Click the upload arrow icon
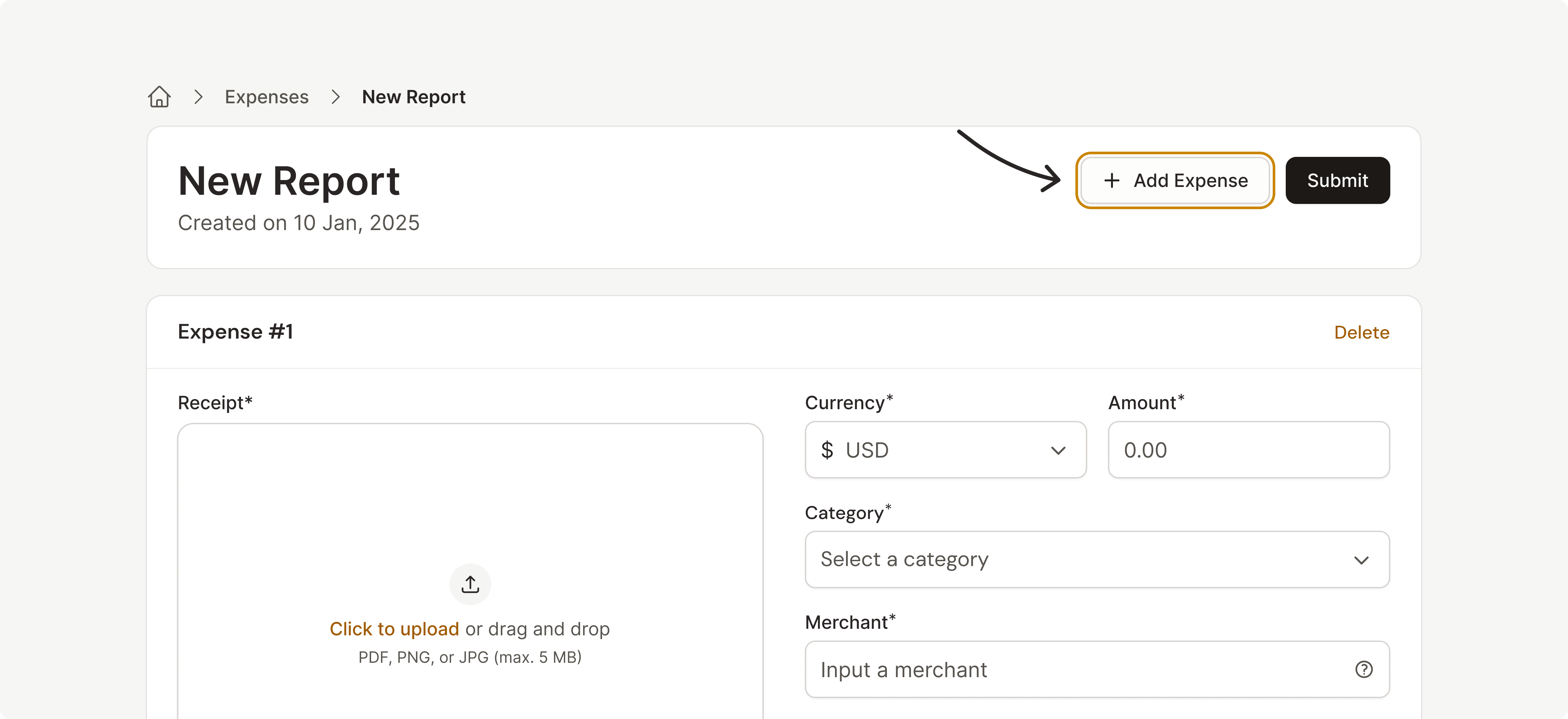 click(x=470, y=584)
